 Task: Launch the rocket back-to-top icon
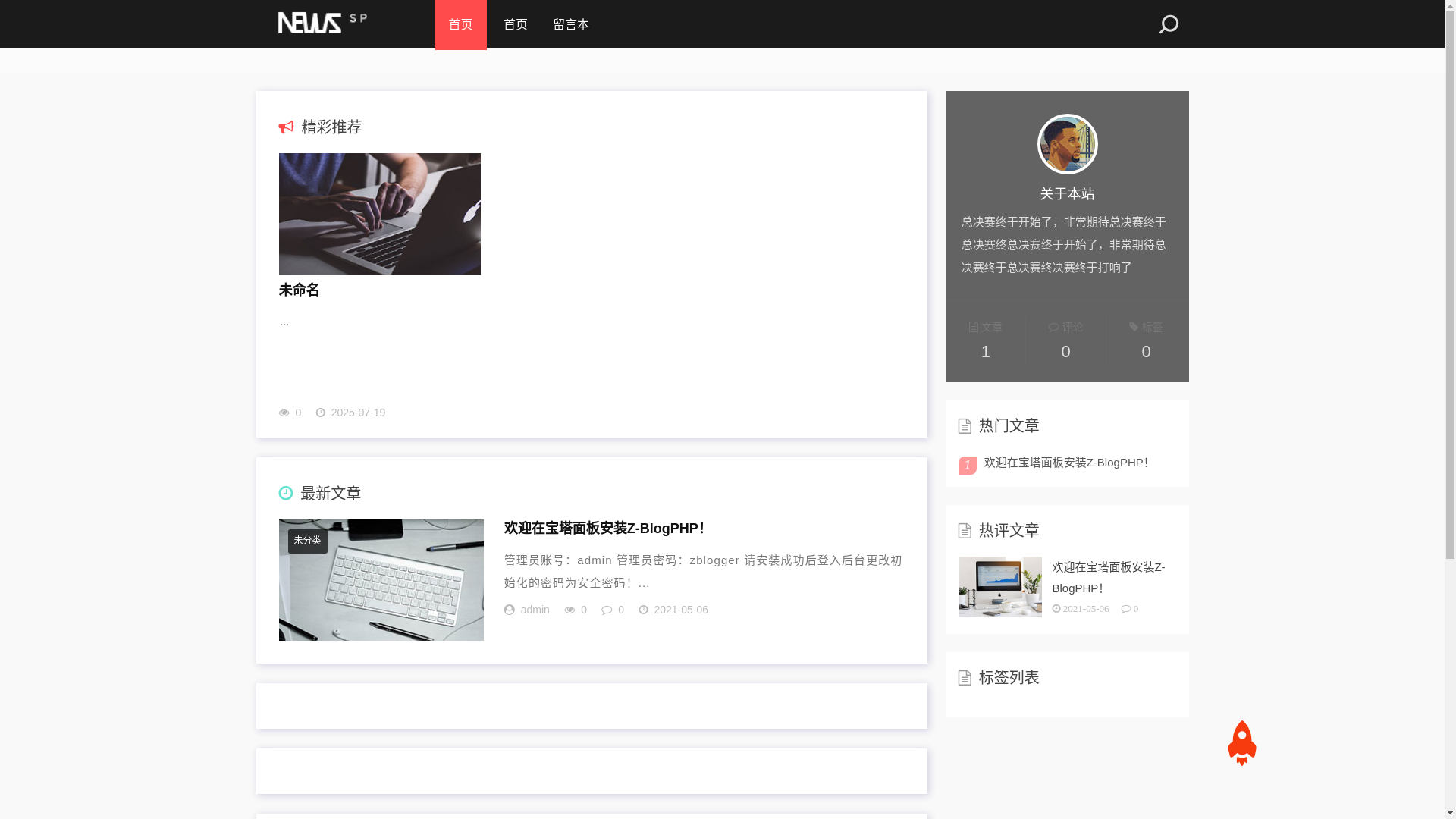1241,743
